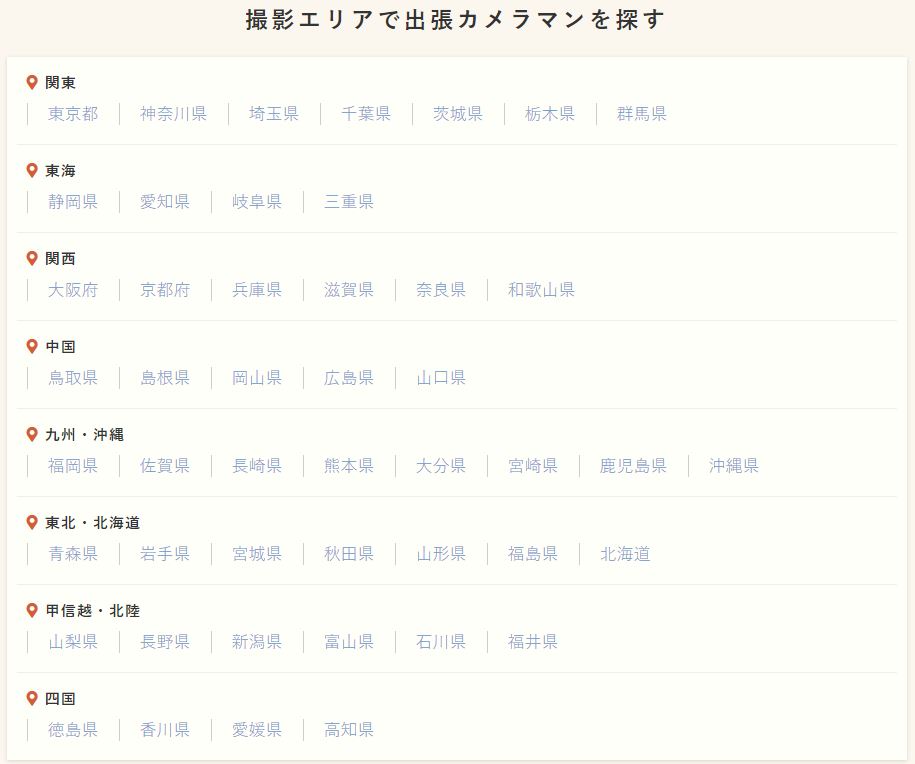Viewport: 915px width, 764px height.
Task: Open the 高知県 link
Action: 349,730
